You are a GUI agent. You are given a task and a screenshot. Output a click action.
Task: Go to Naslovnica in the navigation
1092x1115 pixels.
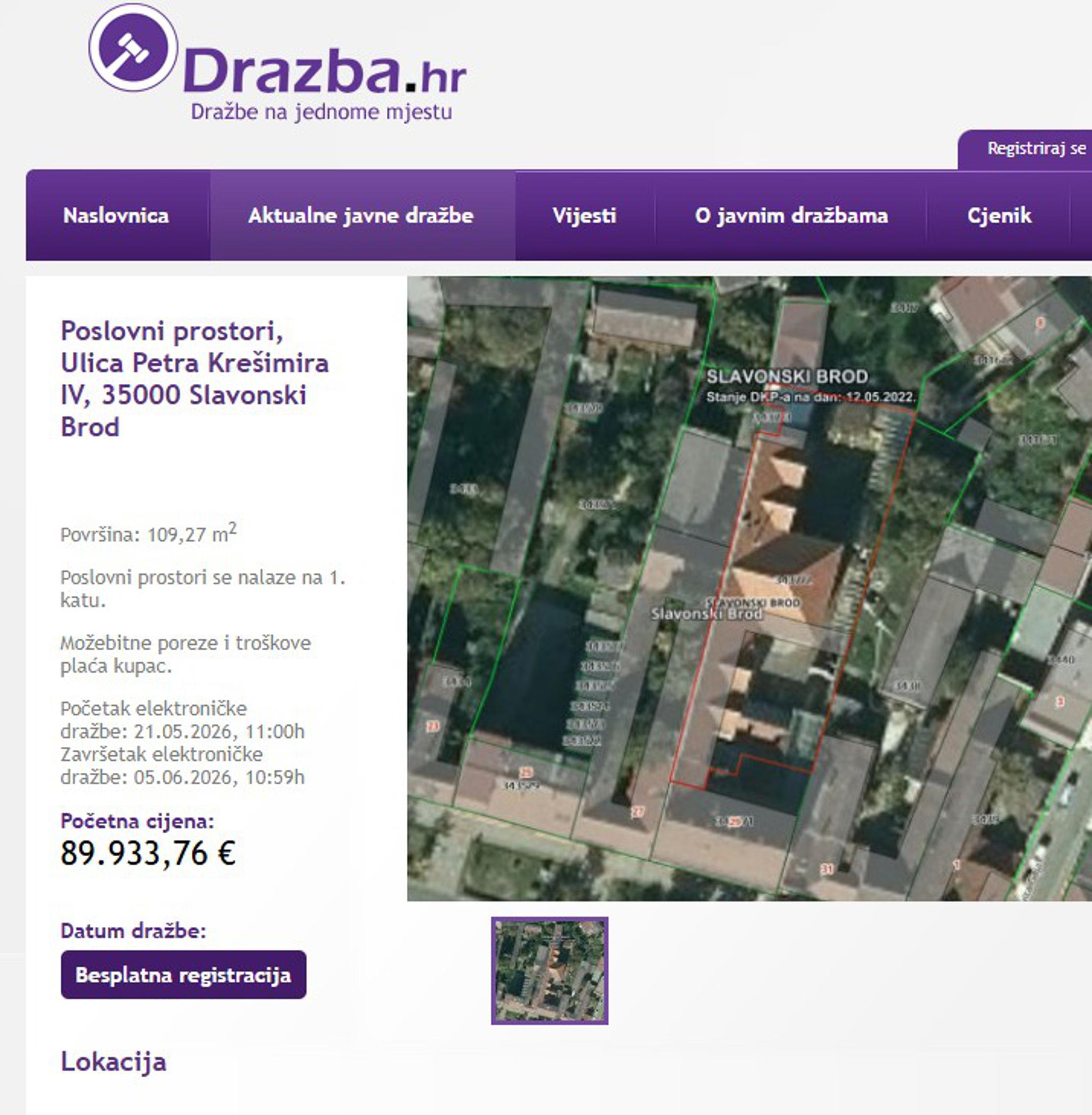117,216
